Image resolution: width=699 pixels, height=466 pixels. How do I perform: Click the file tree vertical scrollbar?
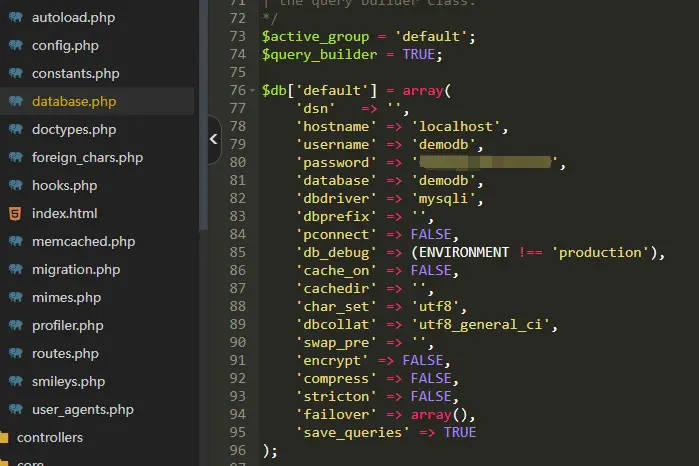tap(204, 115)
